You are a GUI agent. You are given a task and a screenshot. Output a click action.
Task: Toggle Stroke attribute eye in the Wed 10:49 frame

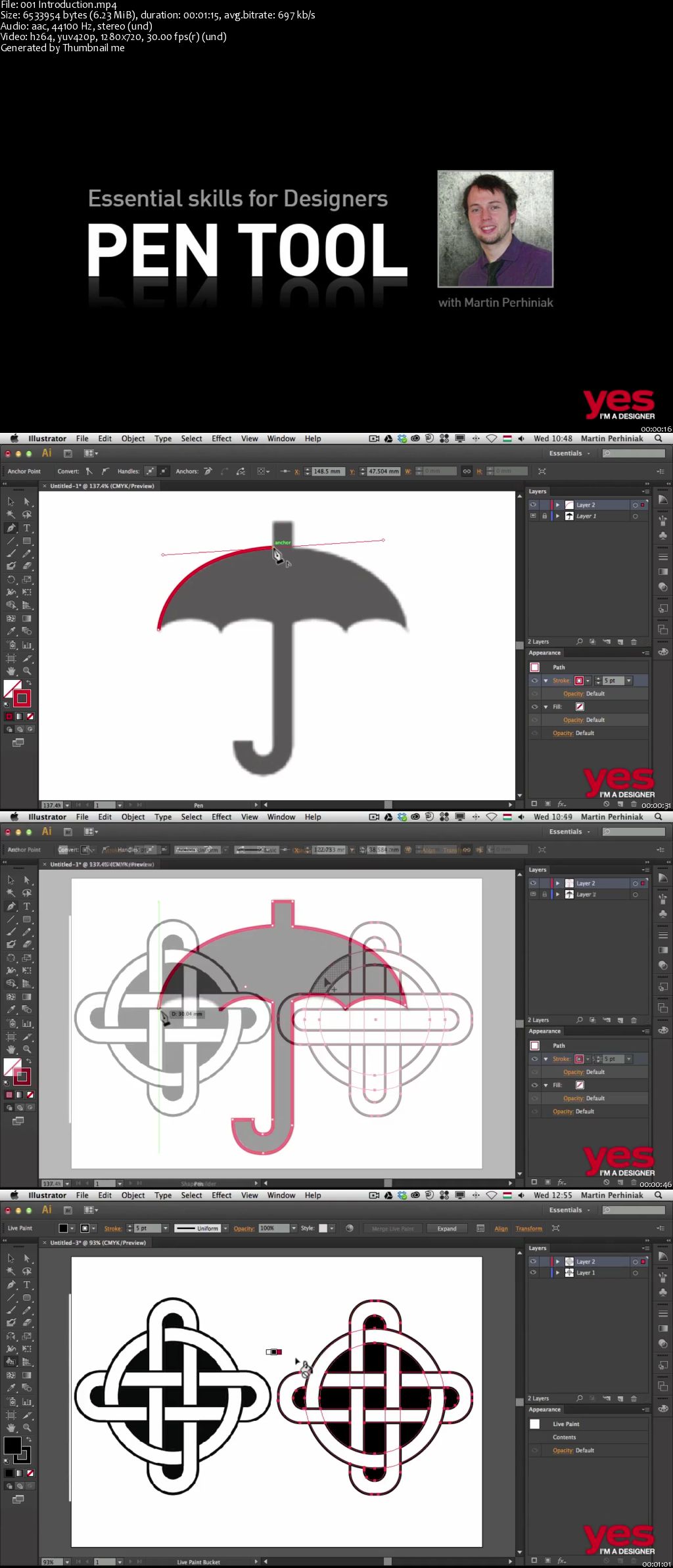coord(534,1059)
